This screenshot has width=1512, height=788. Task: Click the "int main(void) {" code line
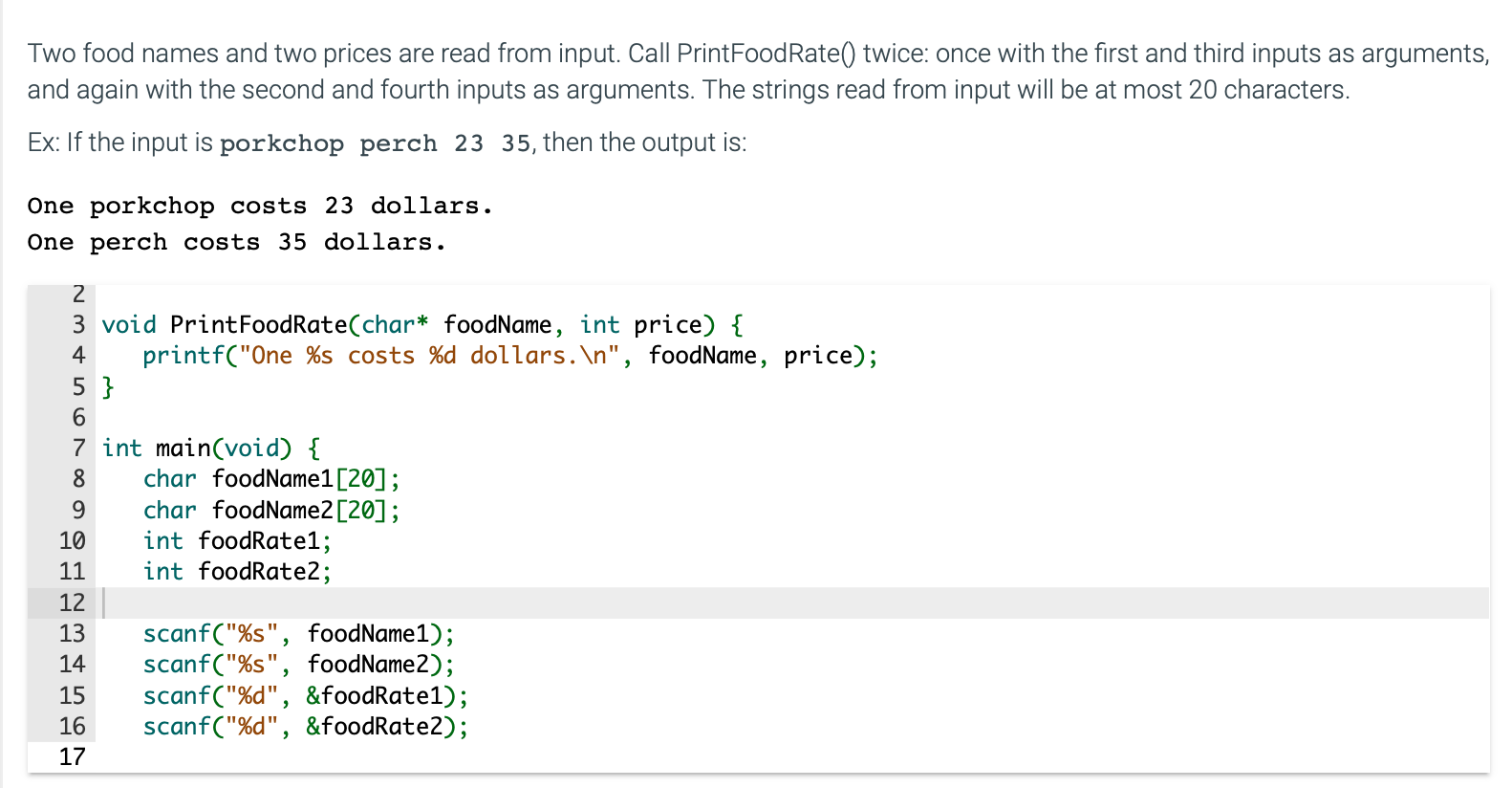pyautogui.click(x=211, y=449)
